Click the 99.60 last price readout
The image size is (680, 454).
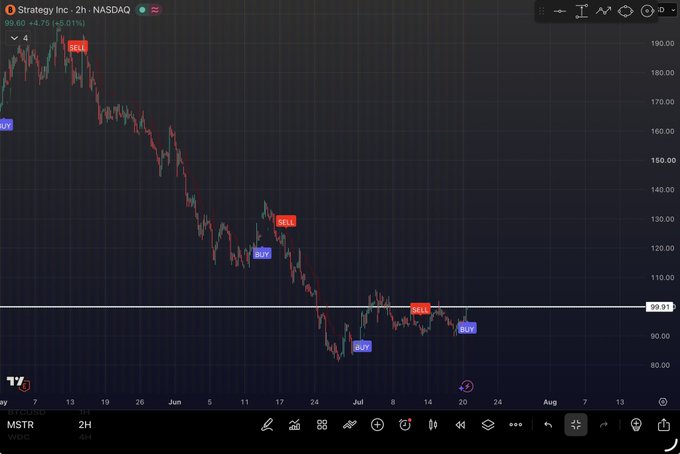pyautogui.click(x=15, y=23)
